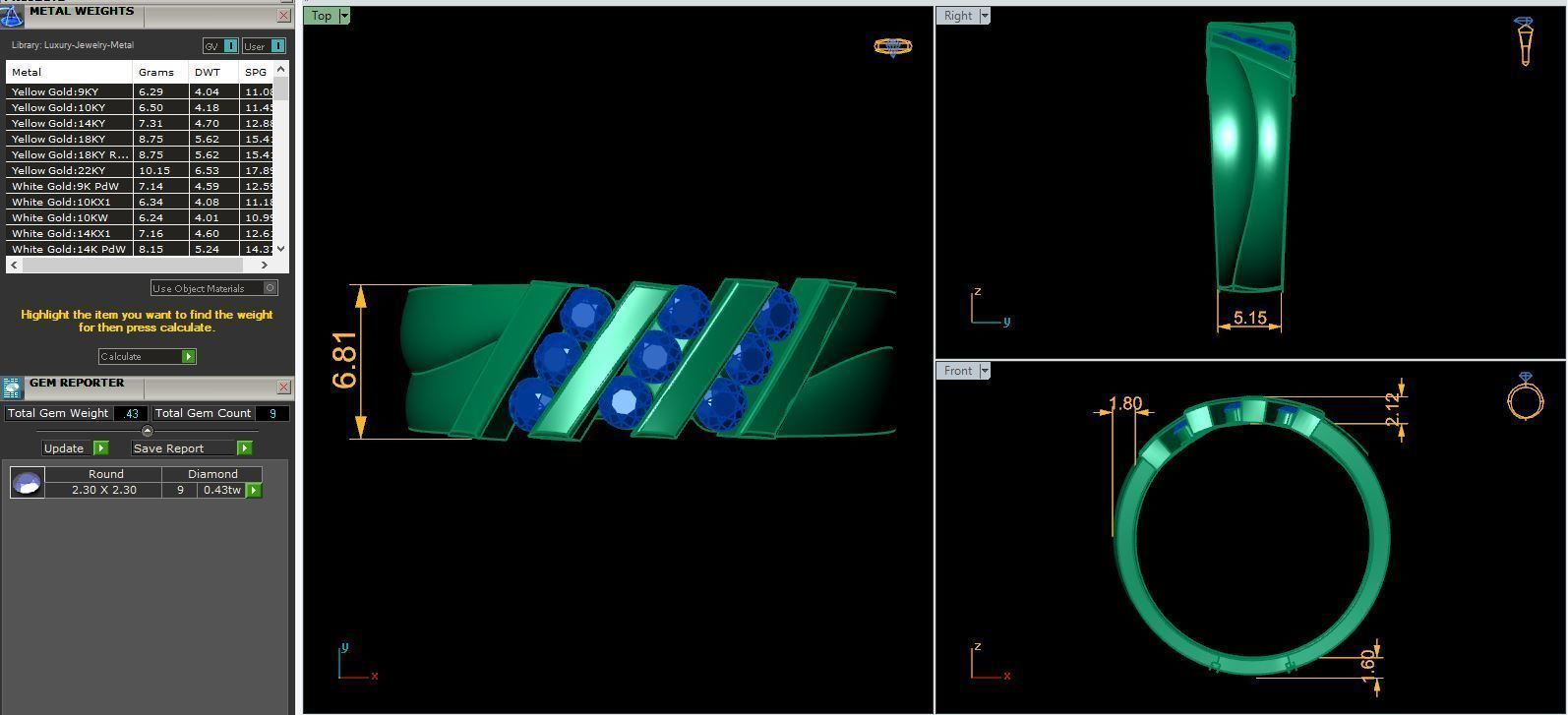Select White Gold:14KX1 row
Screen dimensions: 1568x715
[x=140, y=233]
